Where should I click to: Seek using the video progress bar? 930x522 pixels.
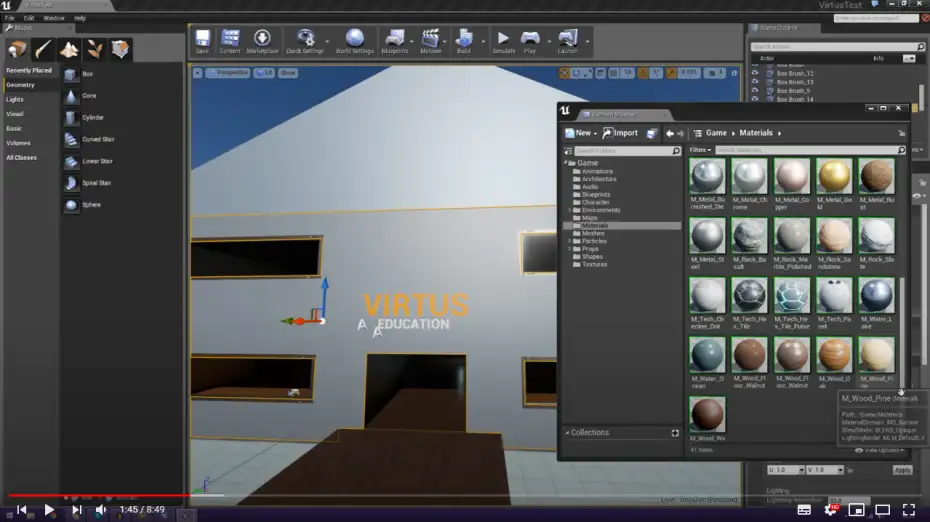point(465,495)
